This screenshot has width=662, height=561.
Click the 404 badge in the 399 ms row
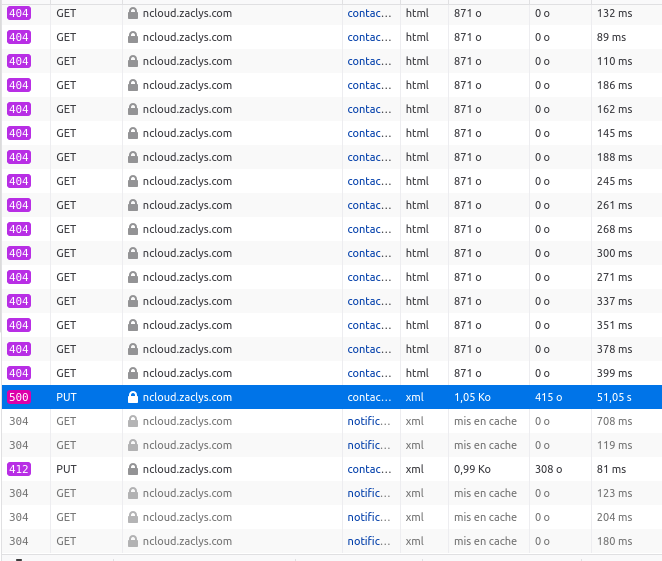click(x=18, y=373)
